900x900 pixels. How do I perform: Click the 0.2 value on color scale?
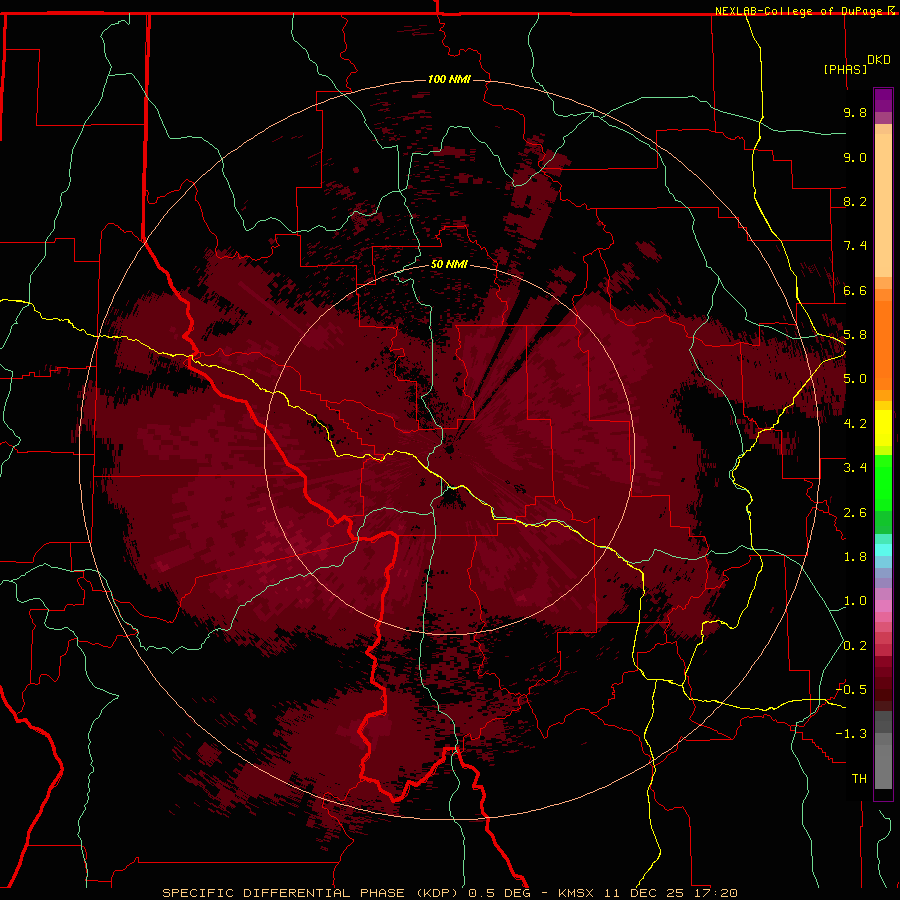pos(855,646)
